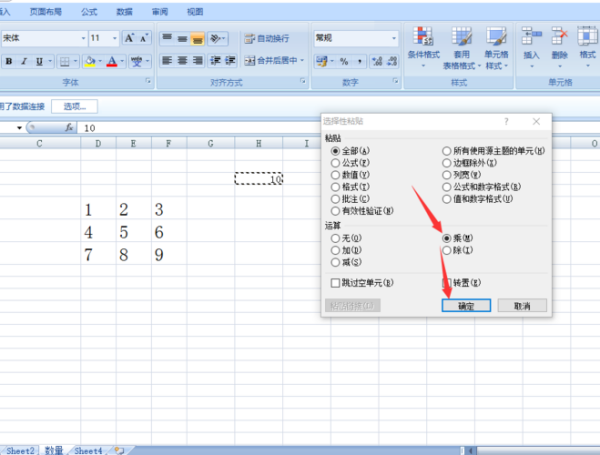Viewport: 600px width, 455px height.
Task: Select Add (加) operation radio
Action: tap(335, 250)
